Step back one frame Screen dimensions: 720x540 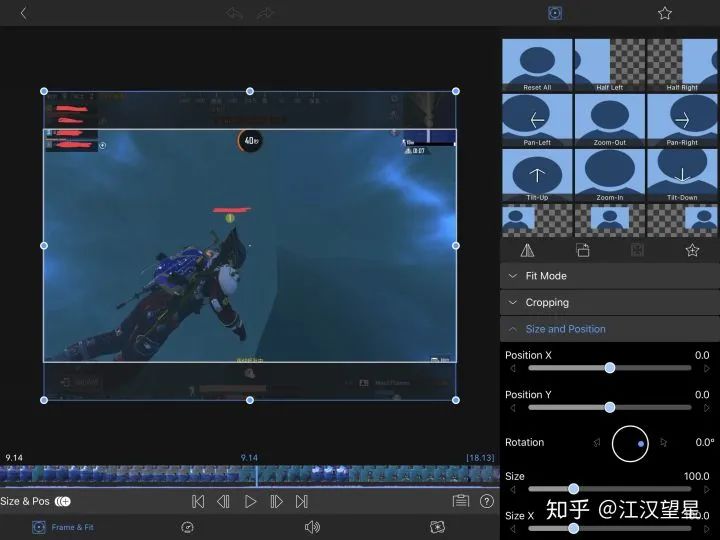224,501
